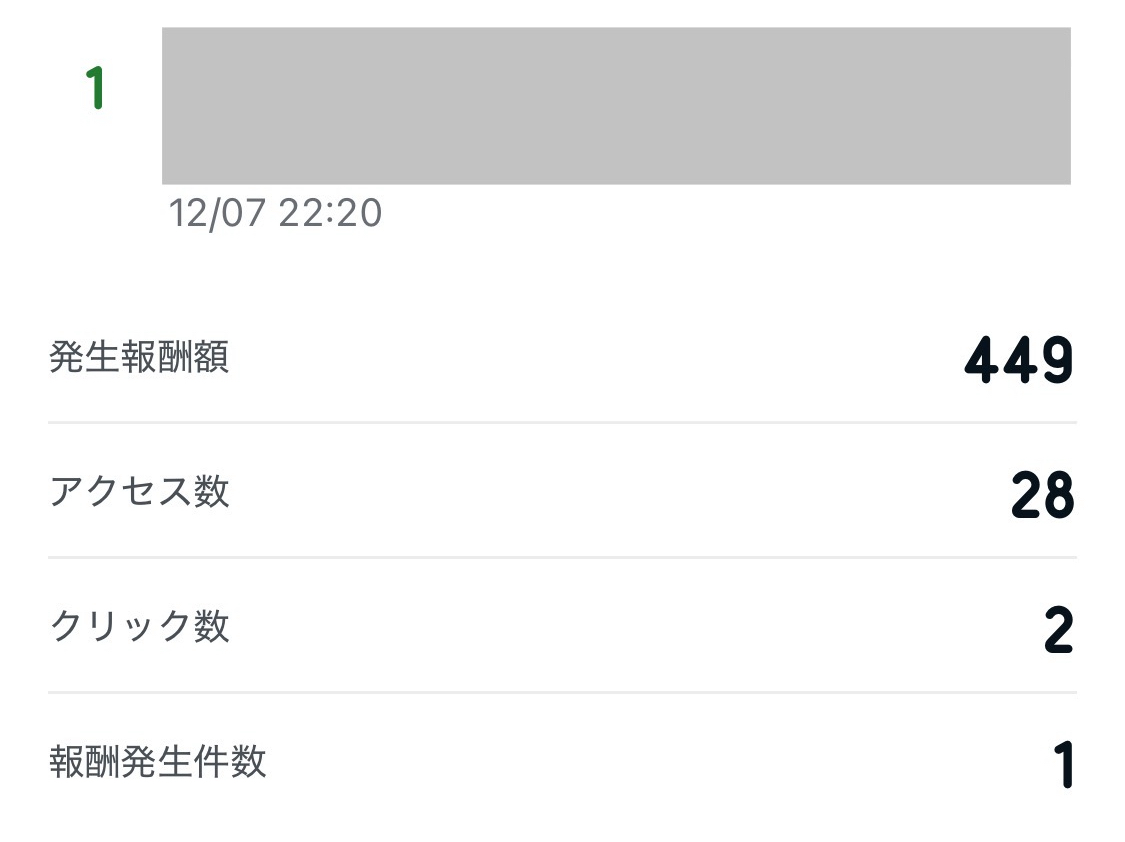Click the digit 8 in 28
The height and width of the screenshot is (842, 1125).
tap(1059, 496)
